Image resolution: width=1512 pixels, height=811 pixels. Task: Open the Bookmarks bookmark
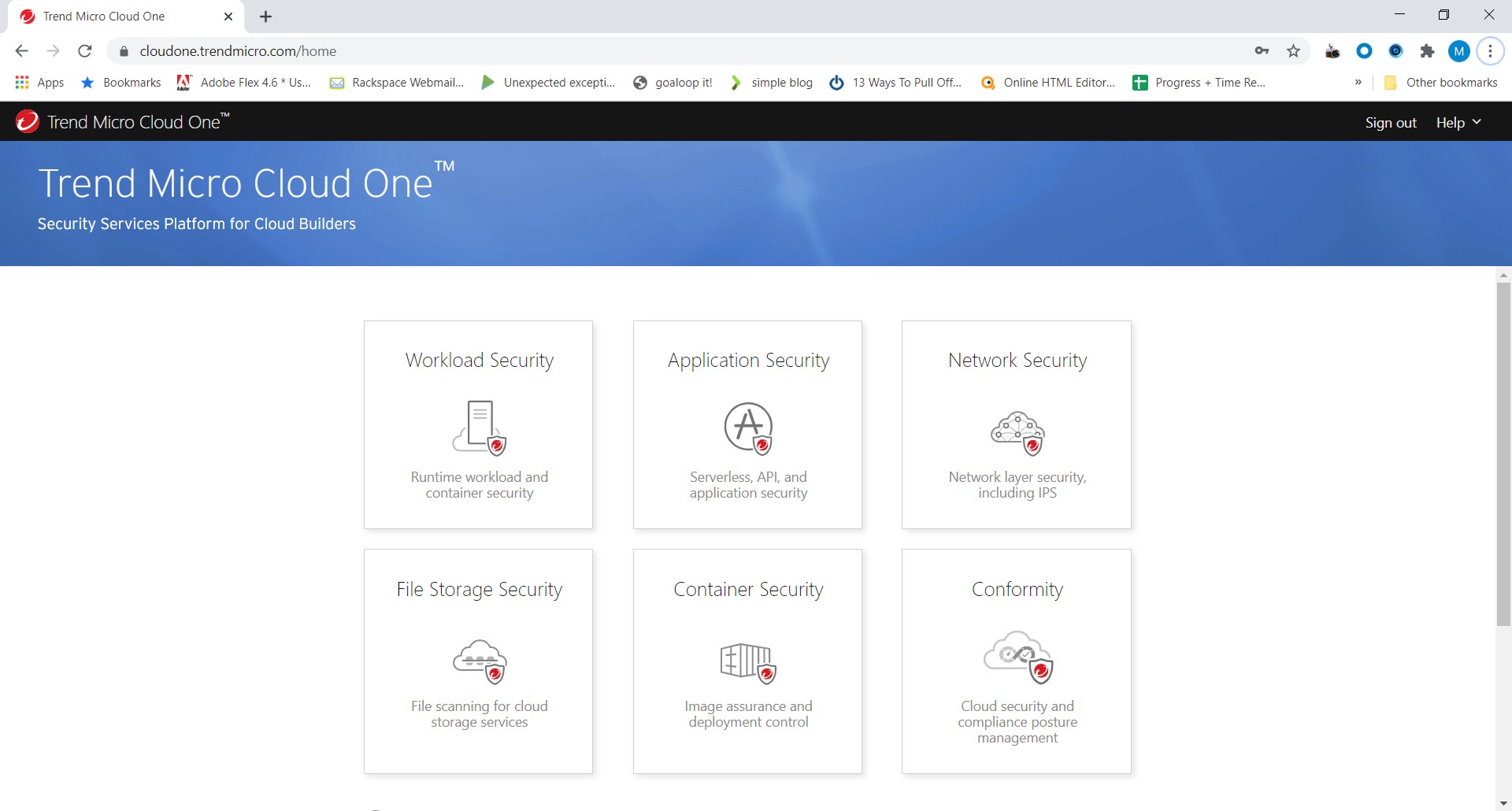coord(121,83)
